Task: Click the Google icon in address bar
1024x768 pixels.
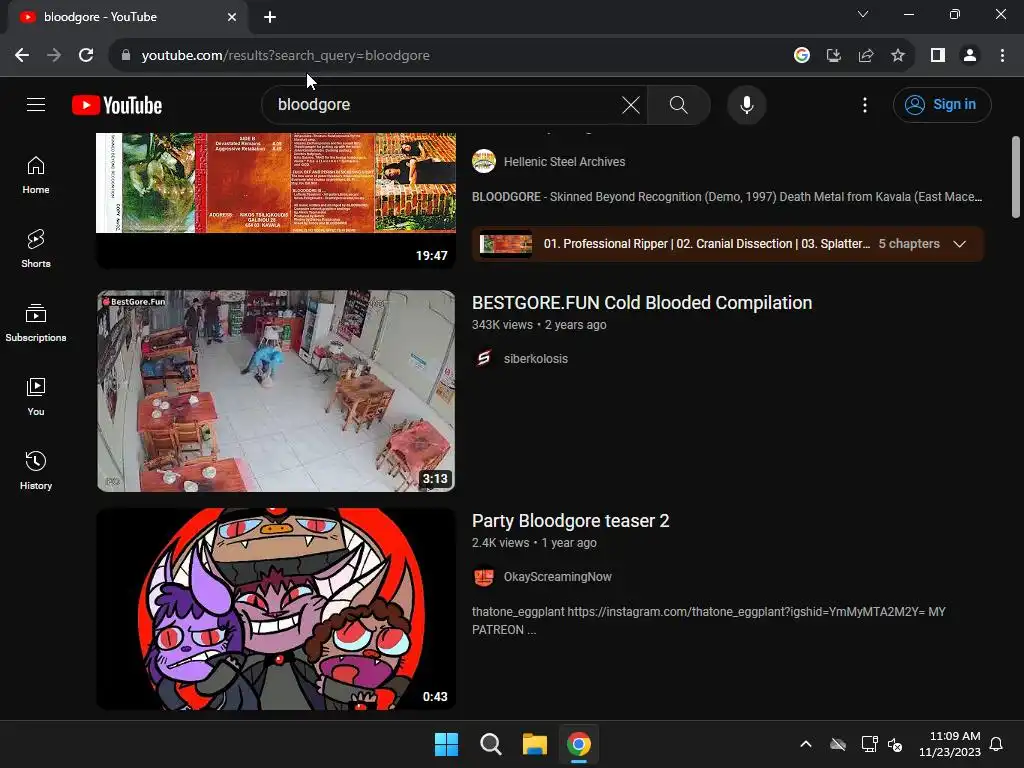Action: coord(802,56)
